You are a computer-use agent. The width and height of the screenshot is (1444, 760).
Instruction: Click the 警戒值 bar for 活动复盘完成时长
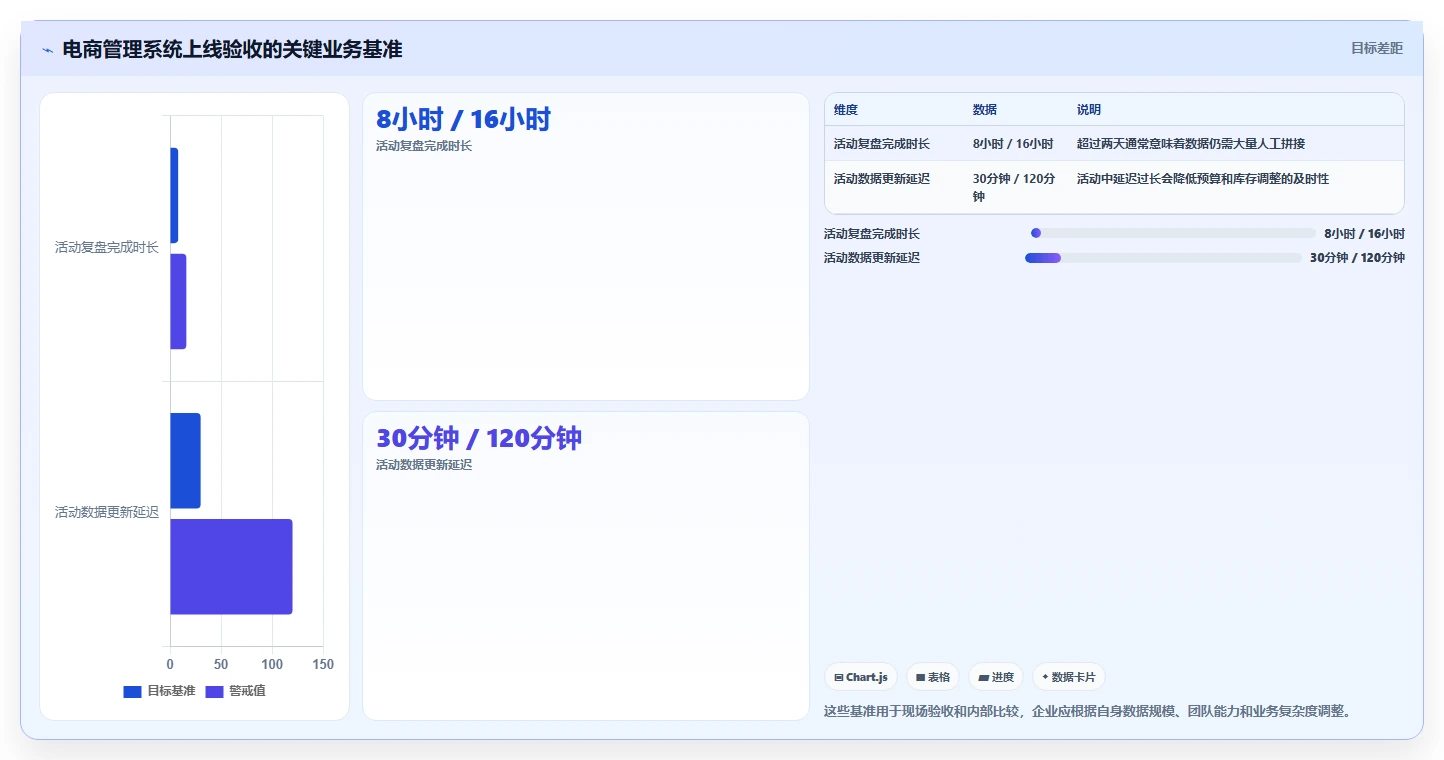click(x=178, y=301)
